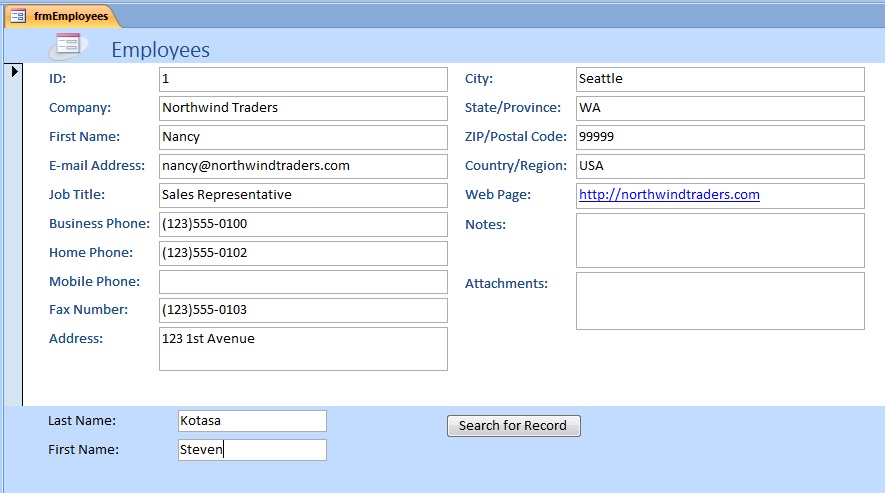Click the City: label
The width and height of the screenshot is (885, 493).
[479, 78]
